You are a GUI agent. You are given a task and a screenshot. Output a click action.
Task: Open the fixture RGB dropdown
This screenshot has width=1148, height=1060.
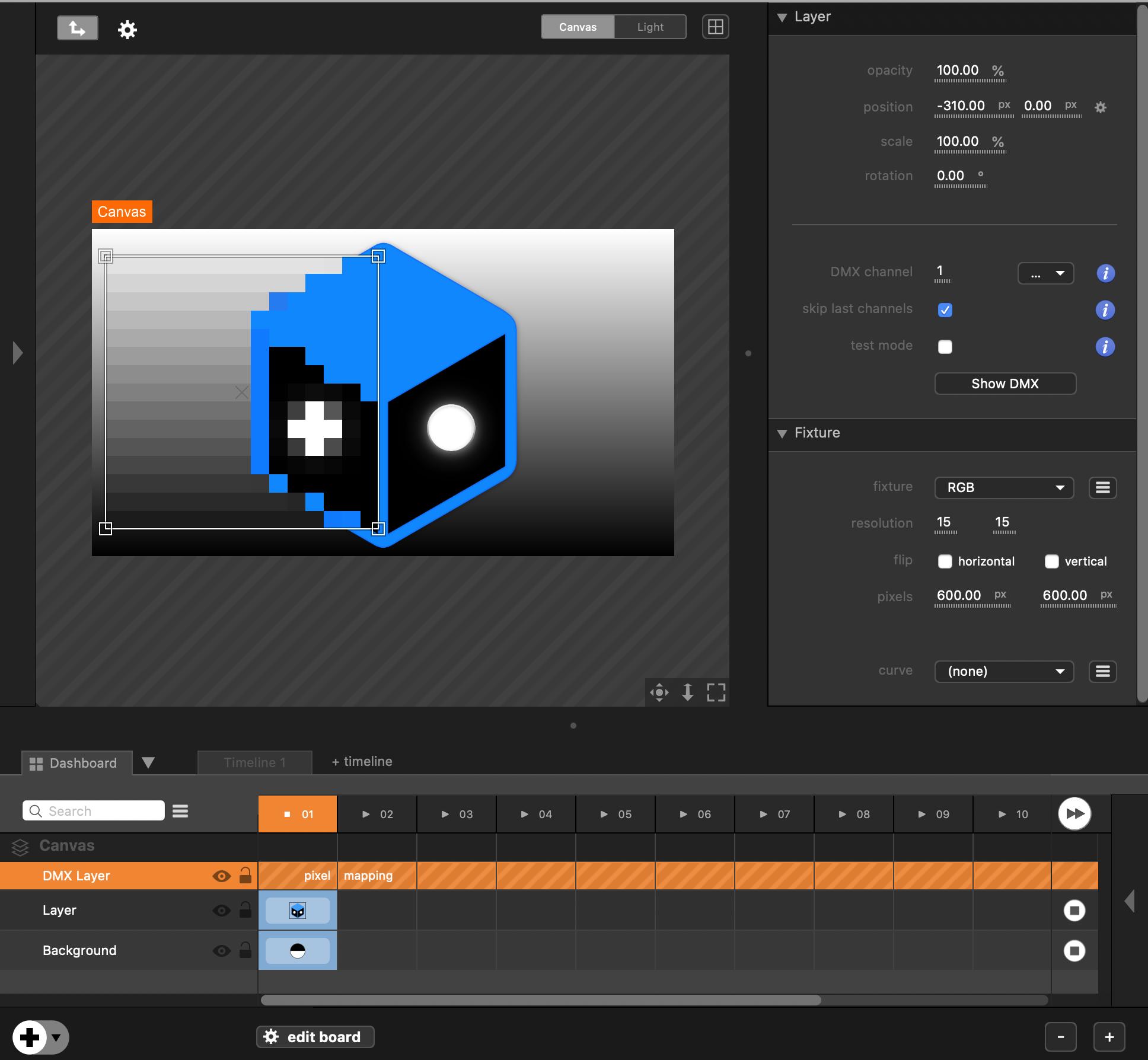click(x=1003, y=487)
